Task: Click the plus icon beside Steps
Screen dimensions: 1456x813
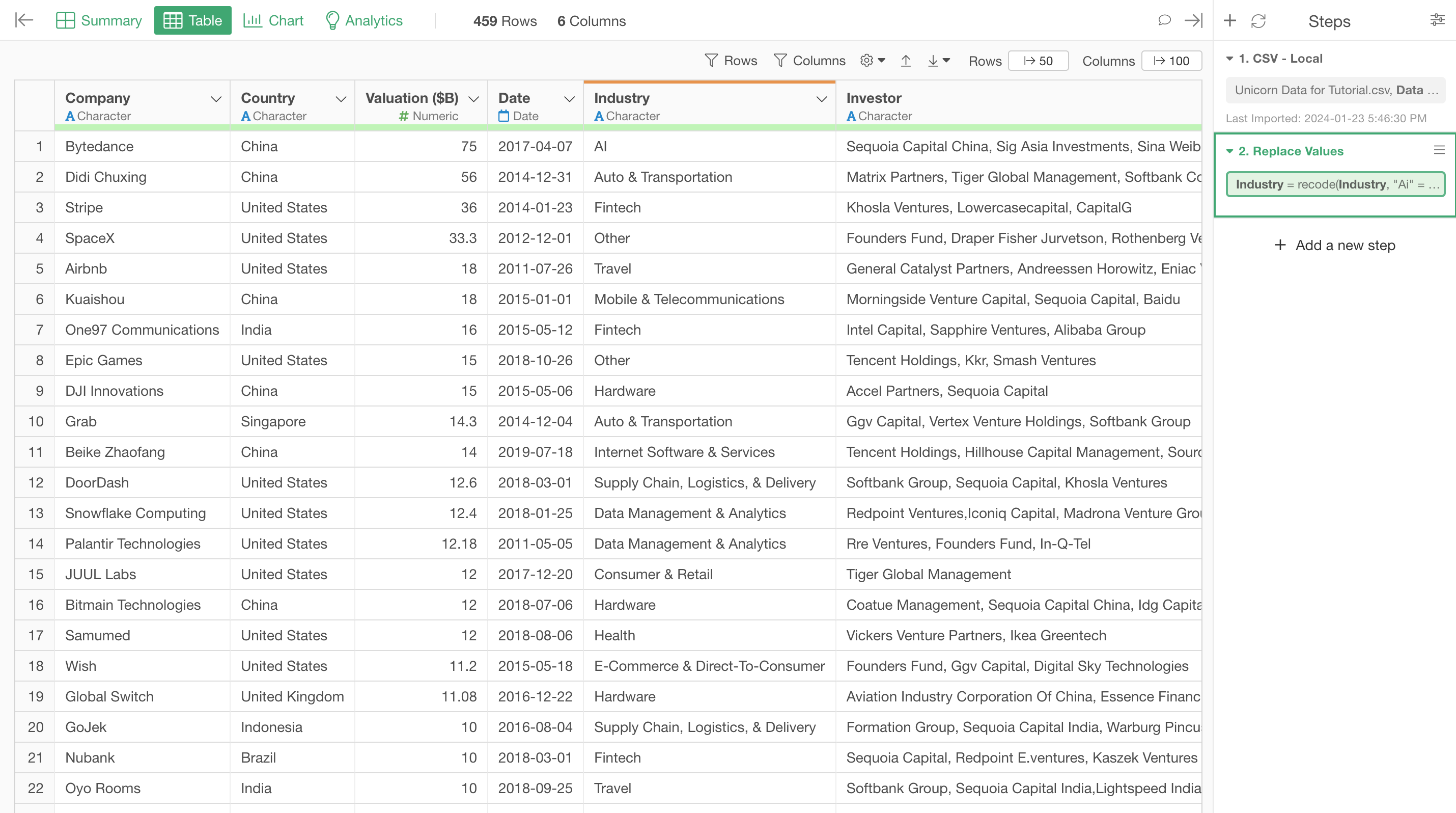Action: coord(1230,21)
